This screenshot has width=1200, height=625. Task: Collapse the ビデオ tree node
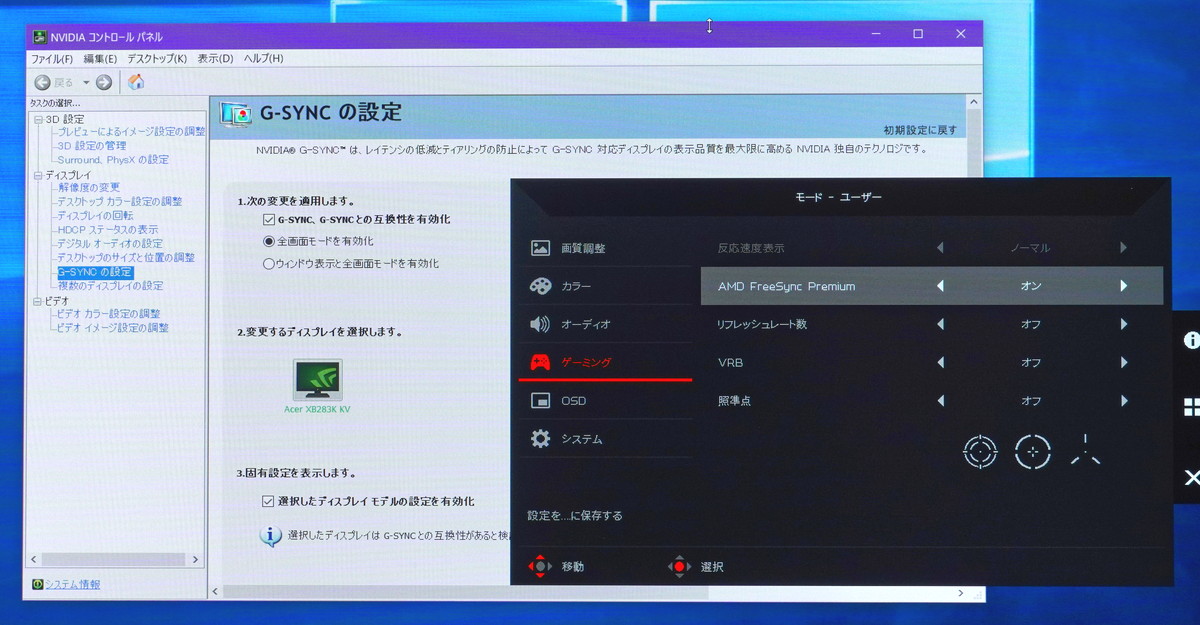pos(39,301)
